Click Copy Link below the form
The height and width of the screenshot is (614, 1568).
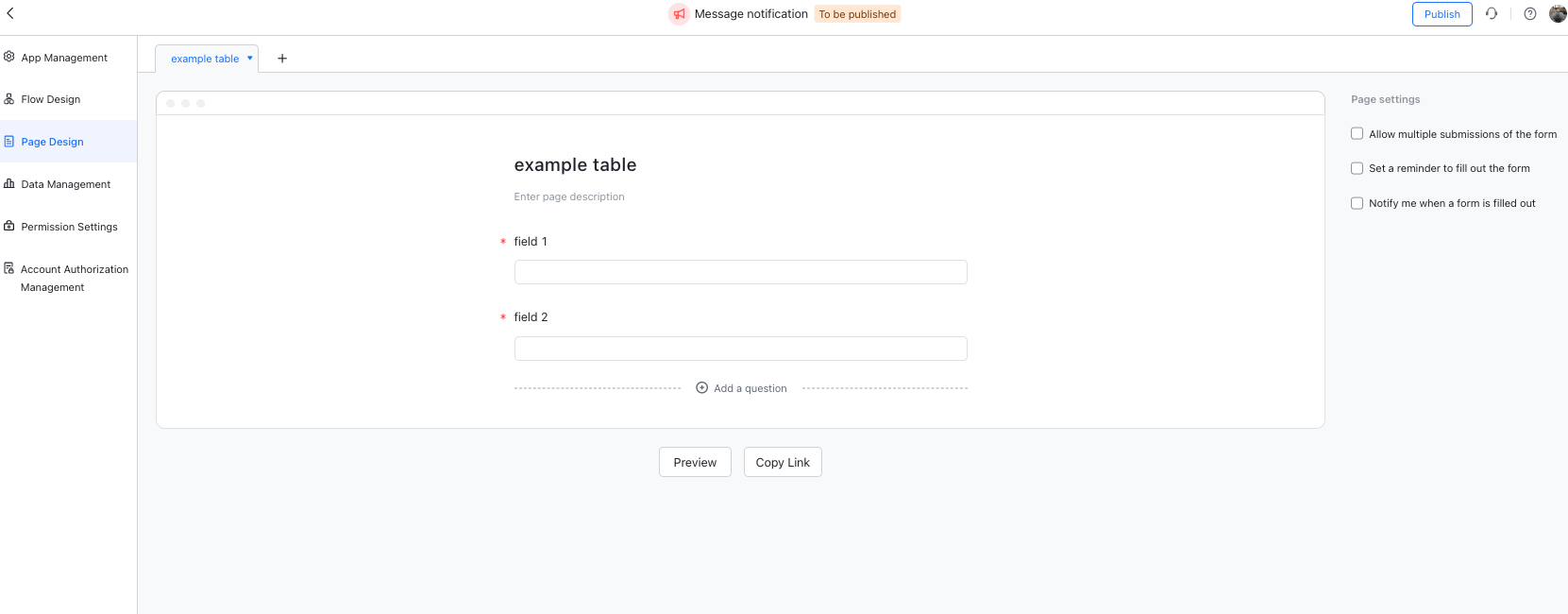pyautogui.click(x=783, y=462)
